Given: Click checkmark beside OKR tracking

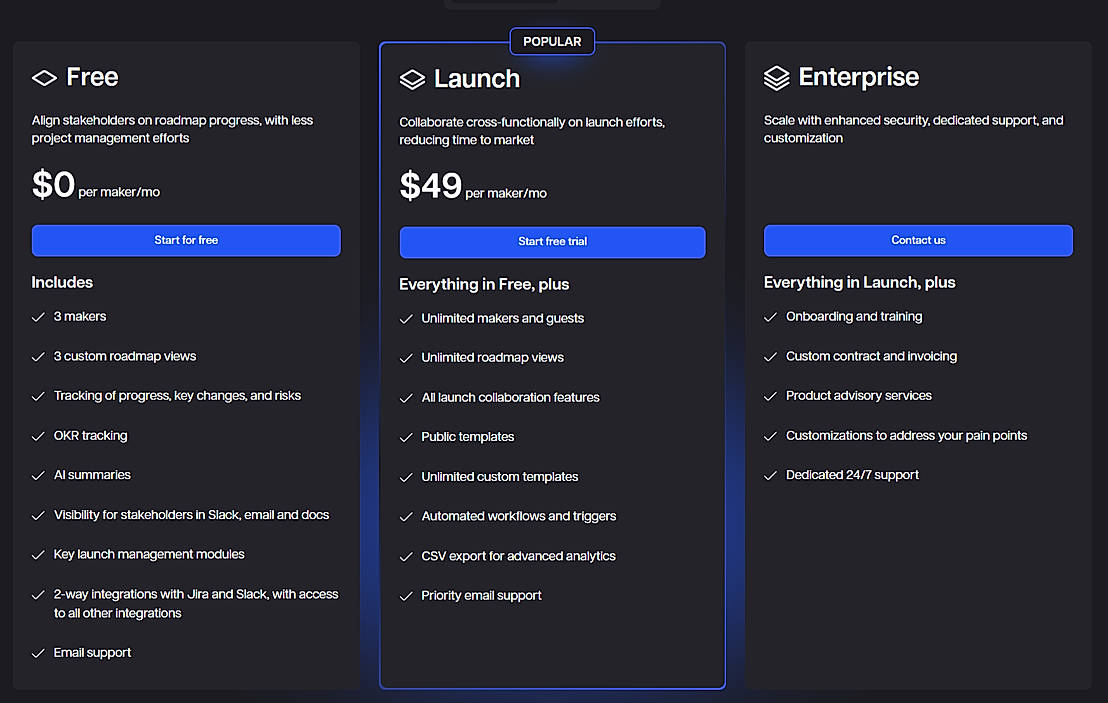Looking at the screenshot, I should [x=38, y=436].
